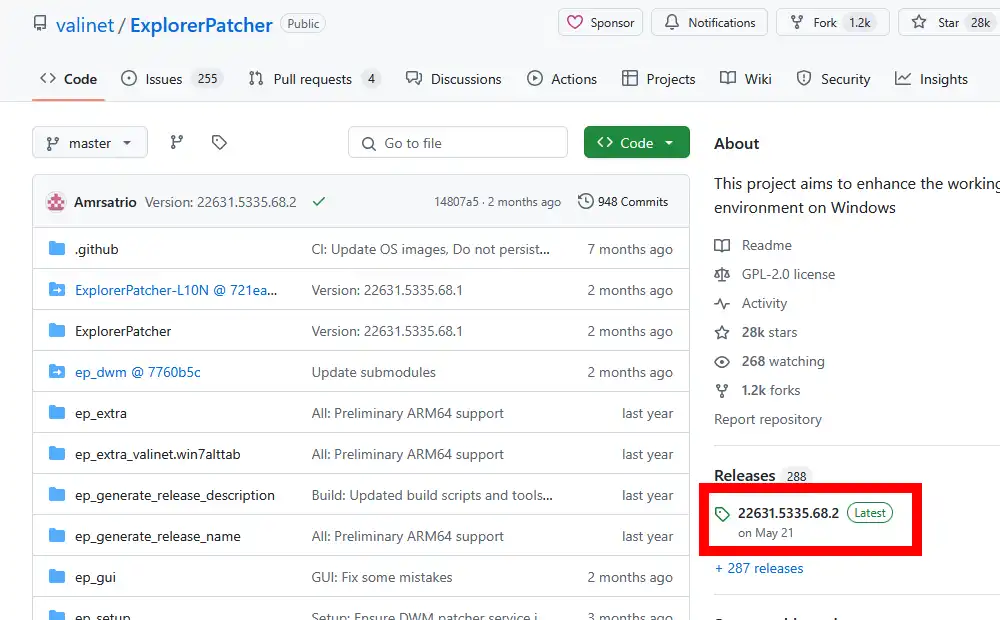Click the ep_generate_release_name folder icon

point(57,535)
